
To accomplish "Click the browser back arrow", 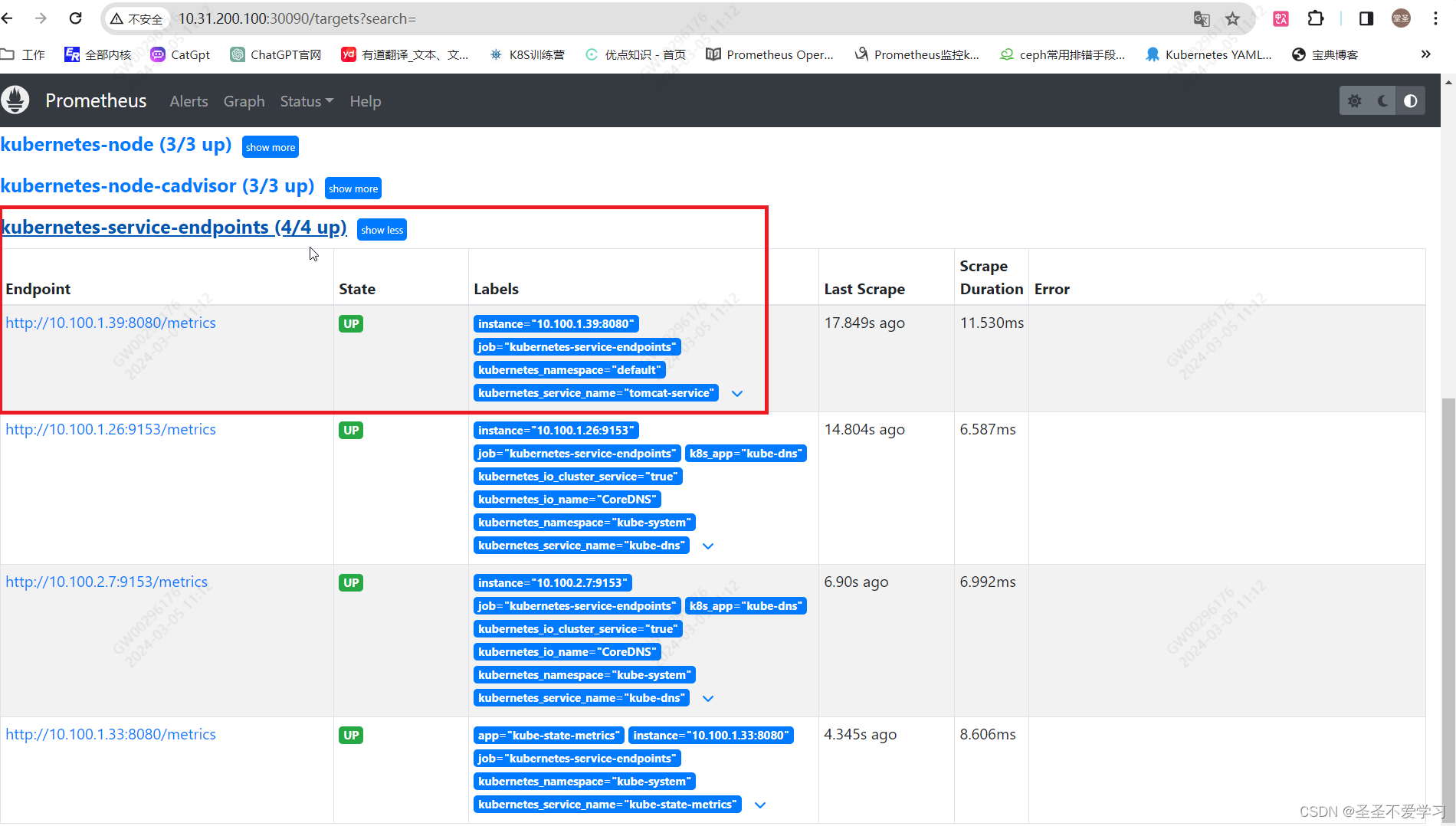I will 8,18.
